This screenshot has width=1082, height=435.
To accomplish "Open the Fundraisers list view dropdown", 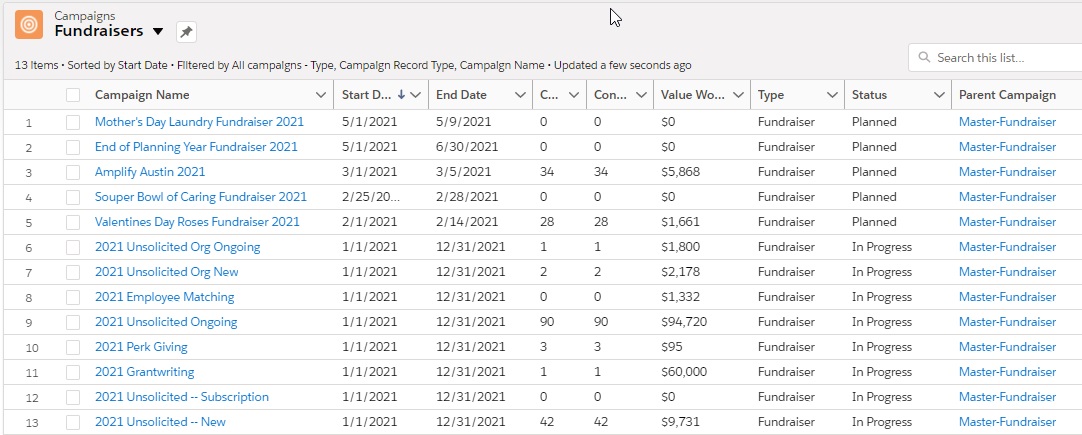I will coord(158,32).
